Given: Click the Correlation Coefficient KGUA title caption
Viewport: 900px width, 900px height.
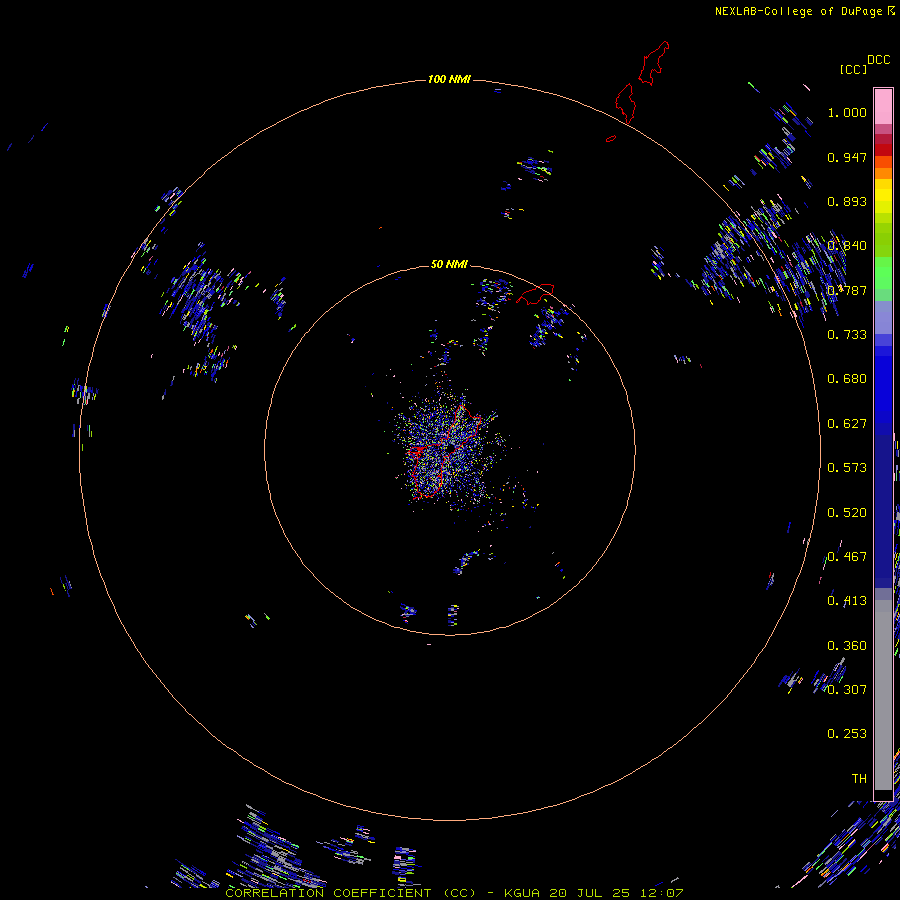Looking at the screenshot, I should pos(454,893).
